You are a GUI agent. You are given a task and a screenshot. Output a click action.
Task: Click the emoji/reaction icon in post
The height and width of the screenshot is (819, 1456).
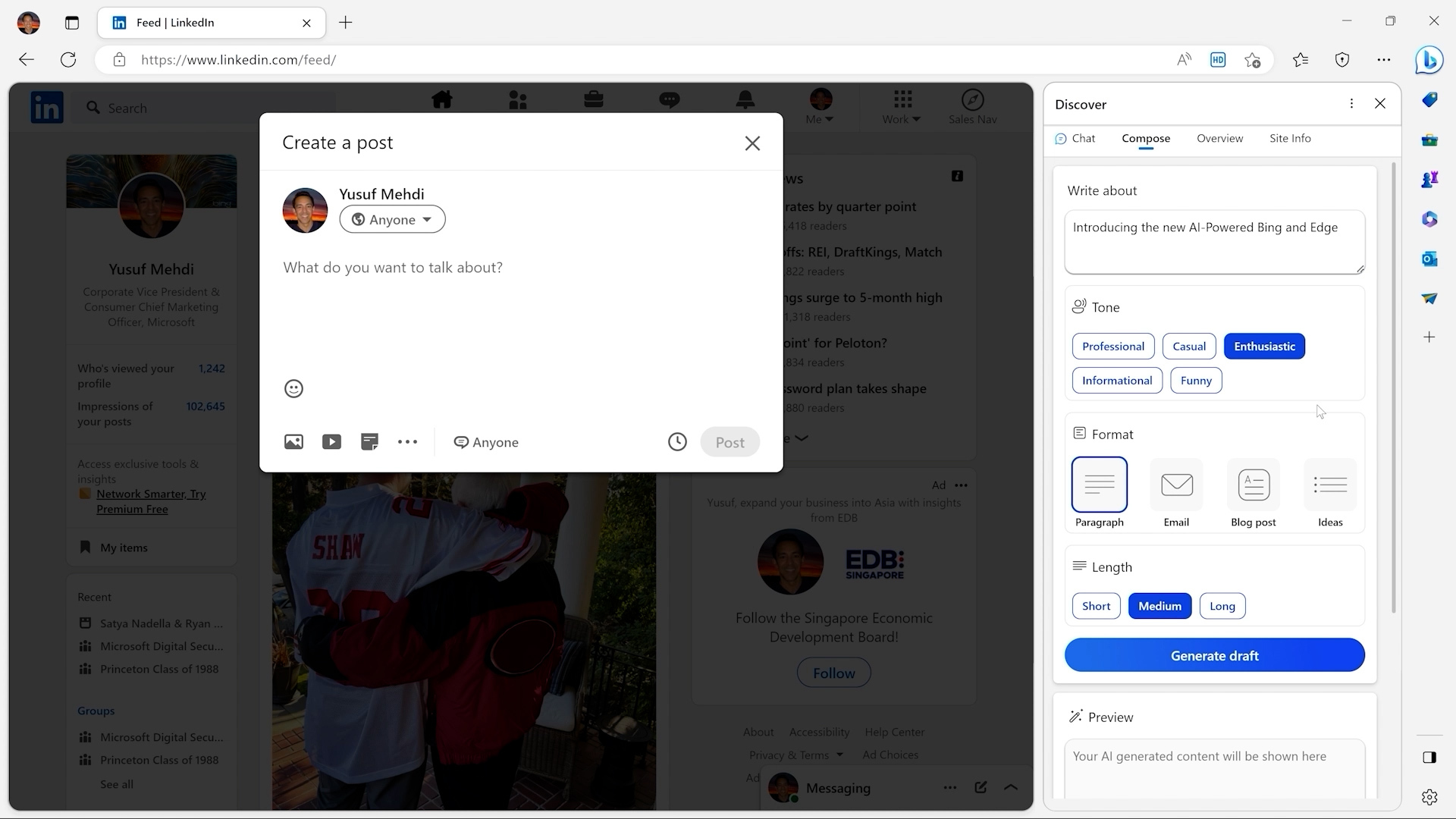click(x=294, y=388)
